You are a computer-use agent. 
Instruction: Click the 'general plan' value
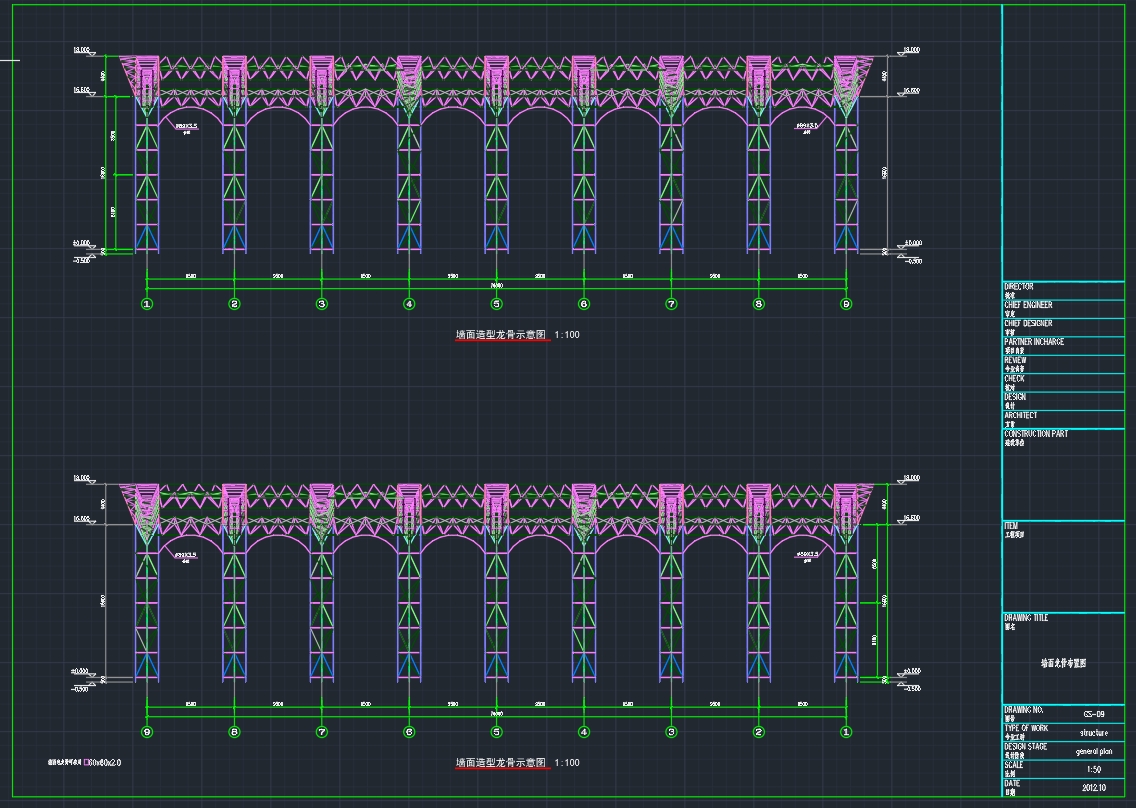[x=1094, y=751]
